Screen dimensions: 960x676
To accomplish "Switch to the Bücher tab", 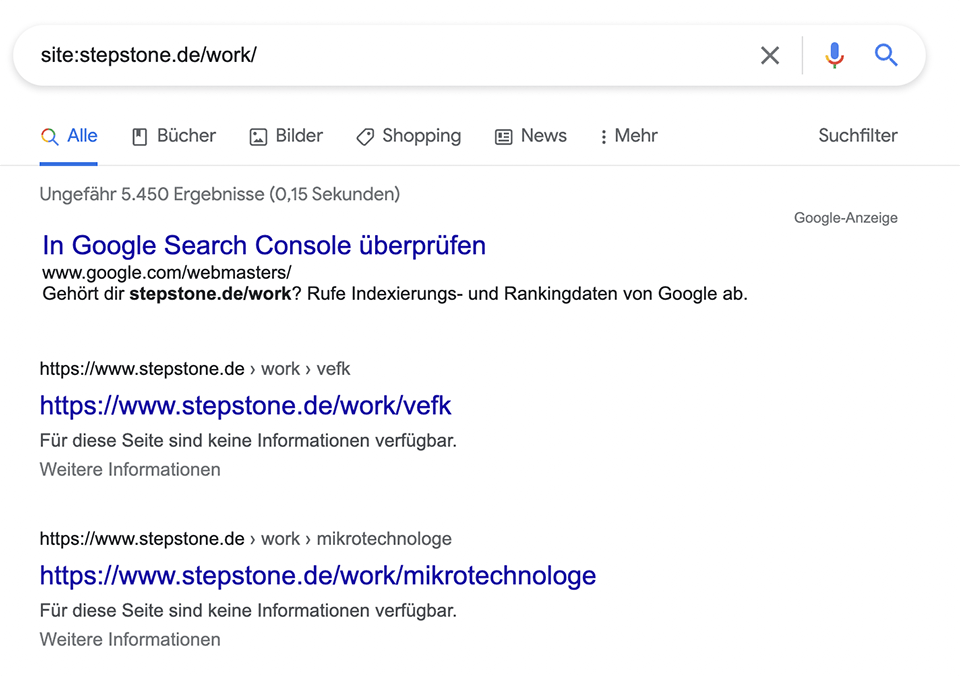I will pos(174,136).
